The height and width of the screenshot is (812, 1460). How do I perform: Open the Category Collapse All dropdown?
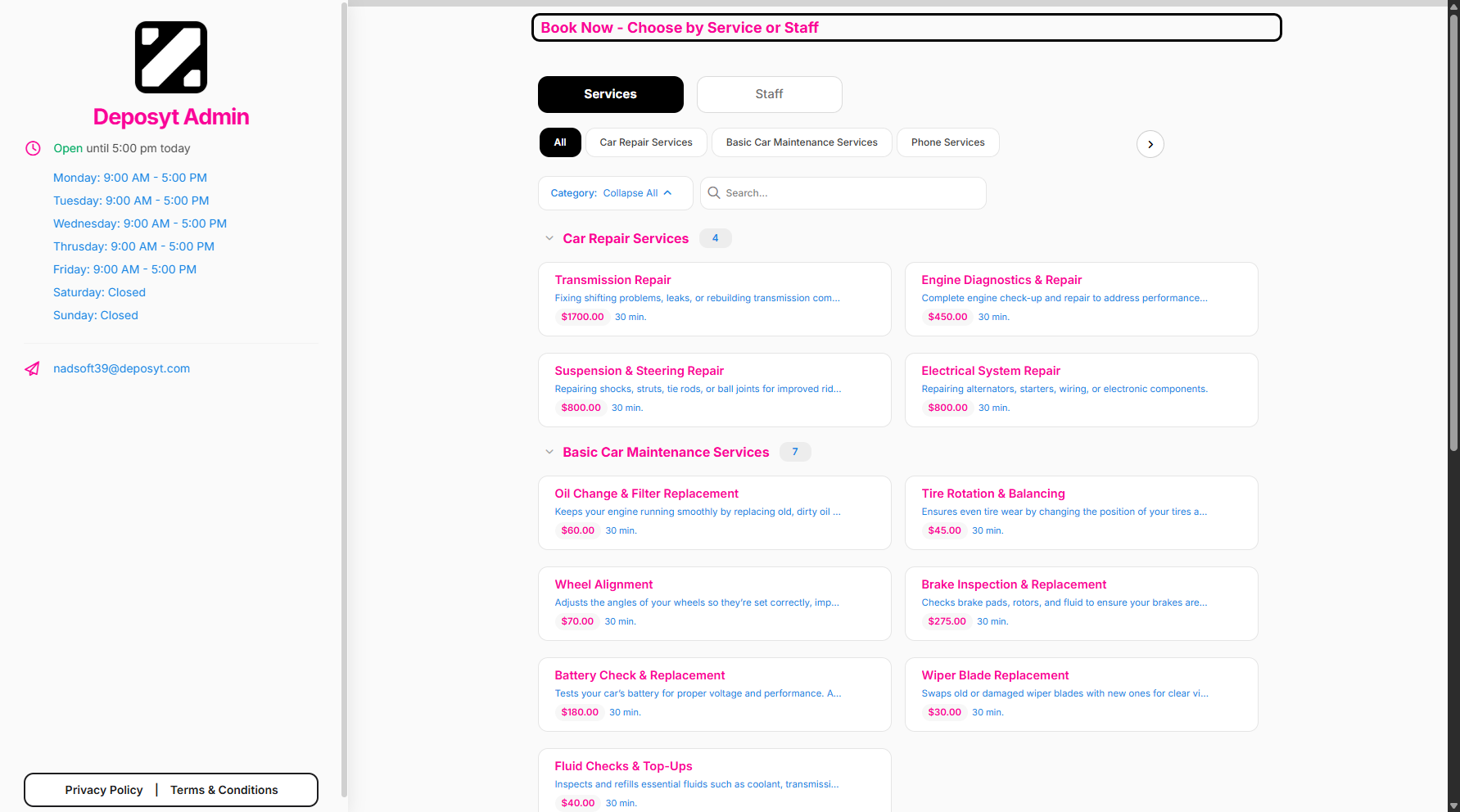[615, 193]
